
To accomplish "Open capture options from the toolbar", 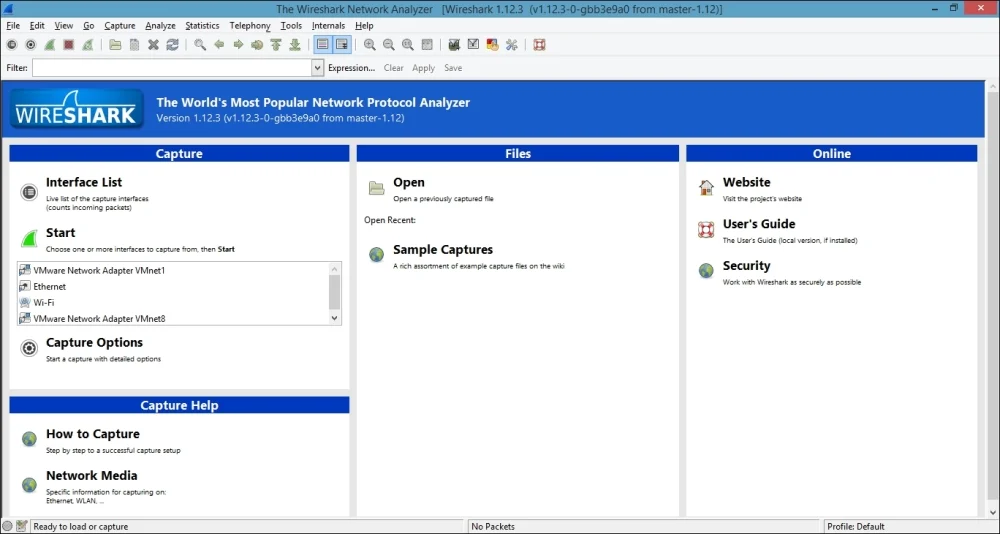I will 30,45.
